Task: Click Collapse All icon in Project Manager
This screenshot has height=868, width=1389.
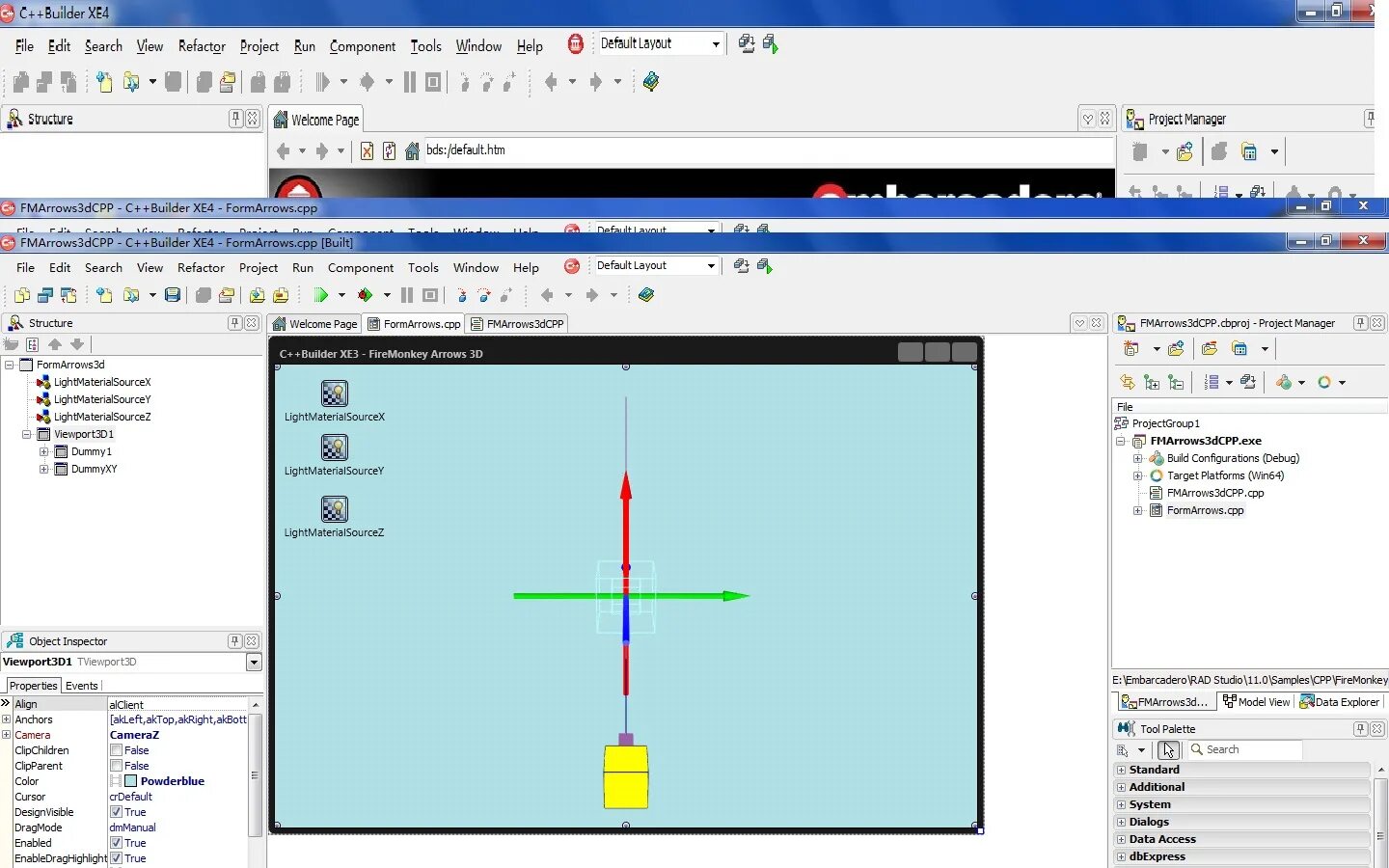Action: (1175, 382)
